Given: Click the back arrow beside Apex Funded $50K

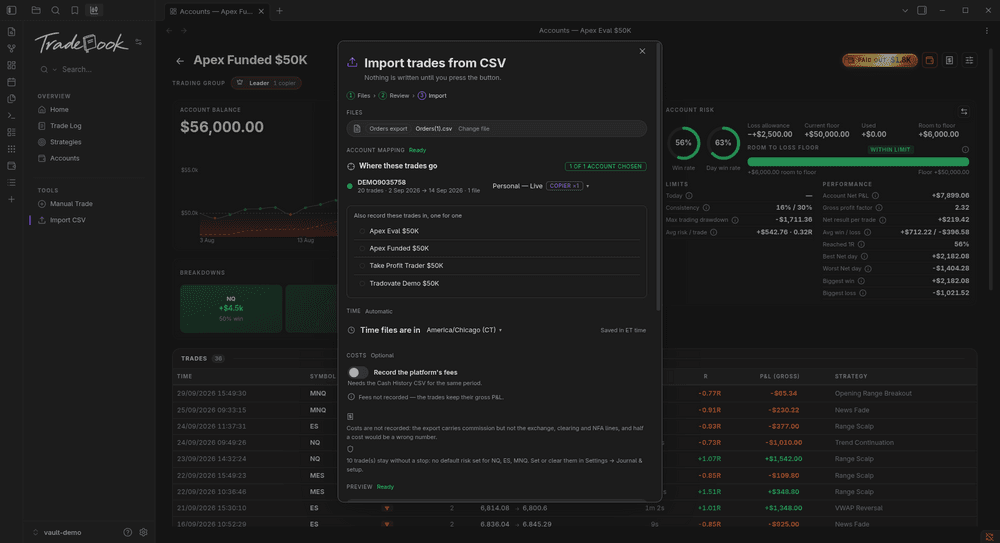Looking at the screenshot, I should click(180, 61).
